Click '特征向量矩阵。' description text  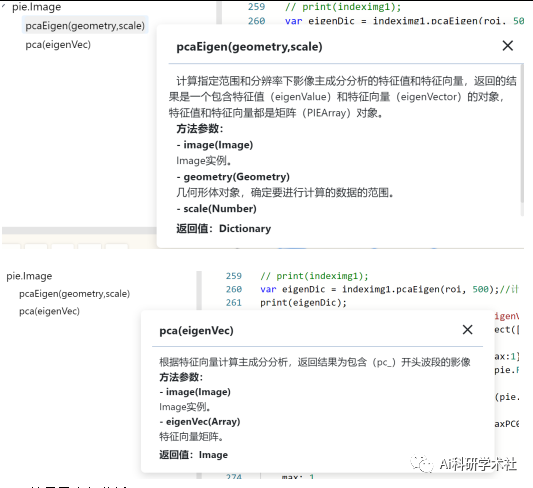tap(191, 436)
